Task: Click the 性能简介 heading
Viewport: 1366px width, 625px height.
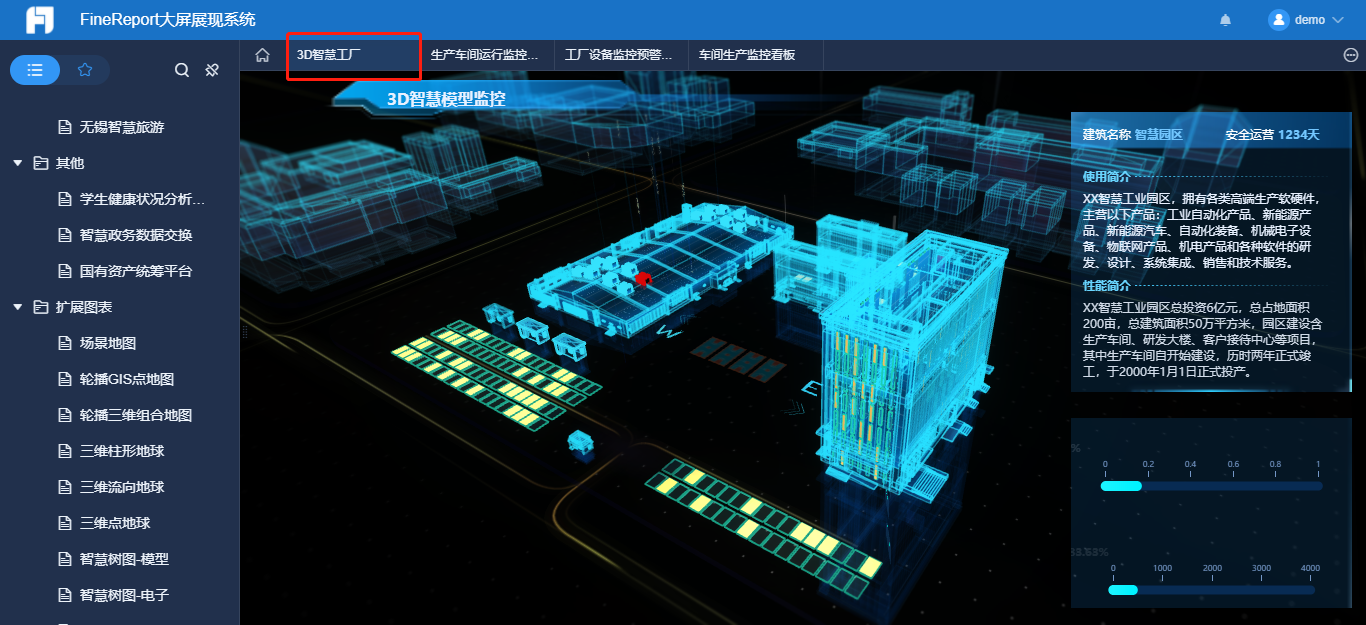Action: [x=1106, y=285]
